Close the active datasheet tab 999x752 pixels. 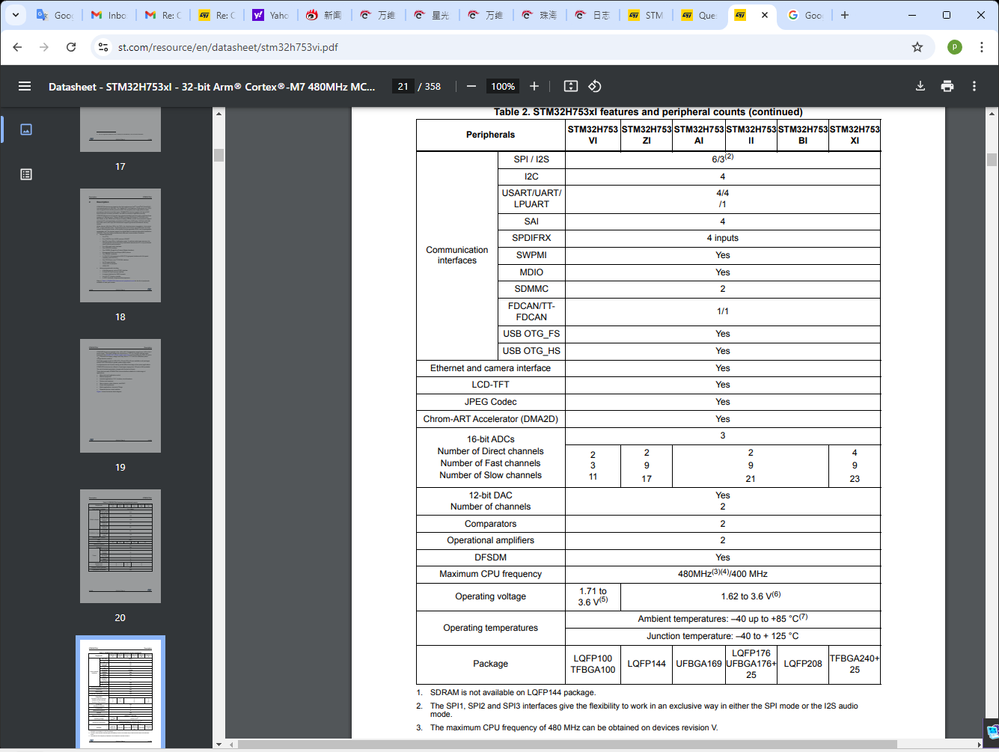pos(765,15)
